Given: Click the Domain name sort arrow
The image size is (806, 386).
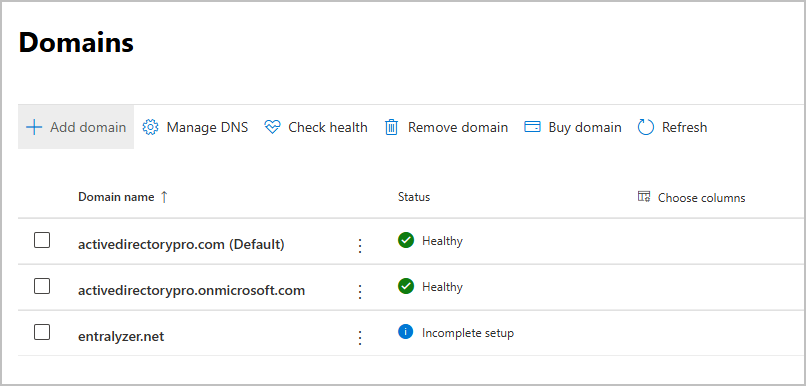Looking at the screenshot, I should tap(163, 197).
